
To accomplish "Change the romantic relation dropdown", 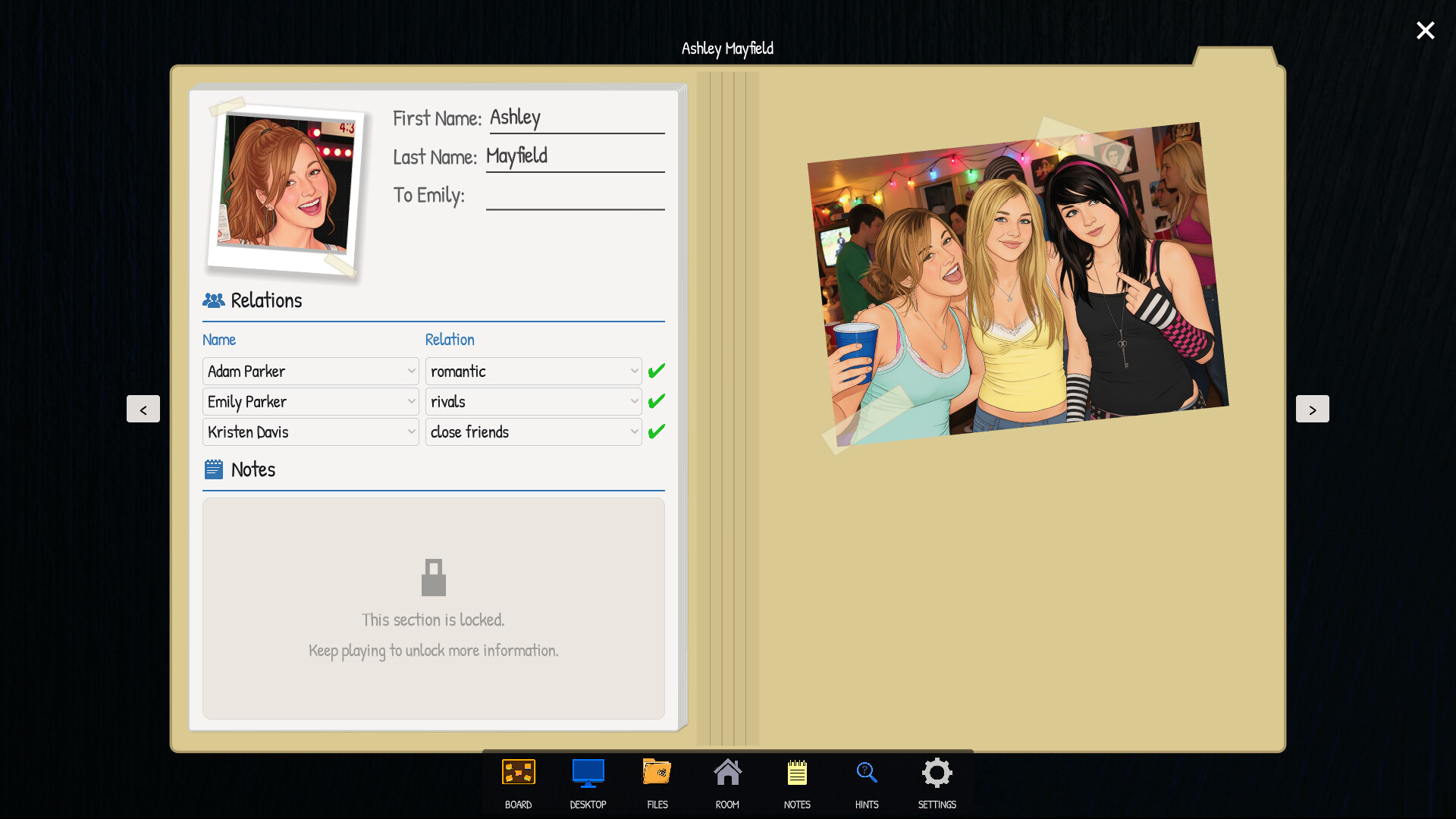I will 533,372.
